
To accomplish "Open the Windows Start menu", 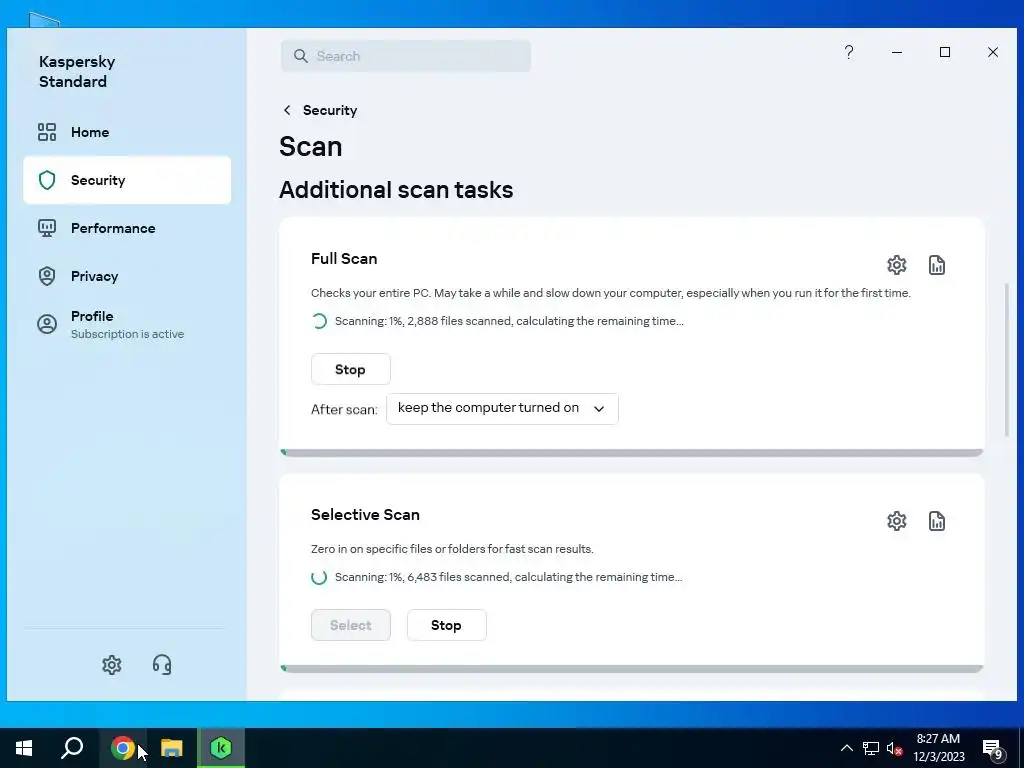I will (x=24, y=748).
